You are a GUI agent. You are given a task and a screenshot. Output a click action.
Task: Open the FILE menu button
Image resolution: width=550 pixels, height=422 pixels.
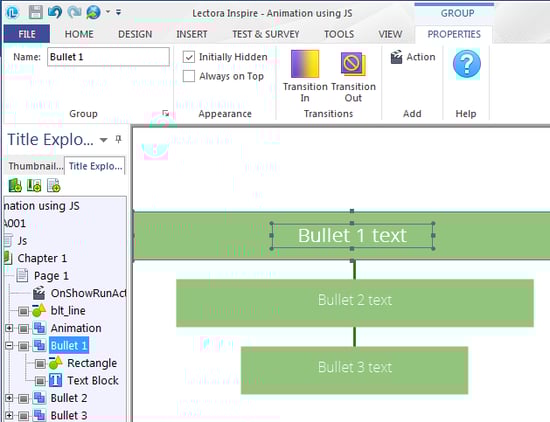(x=27, y=34)
